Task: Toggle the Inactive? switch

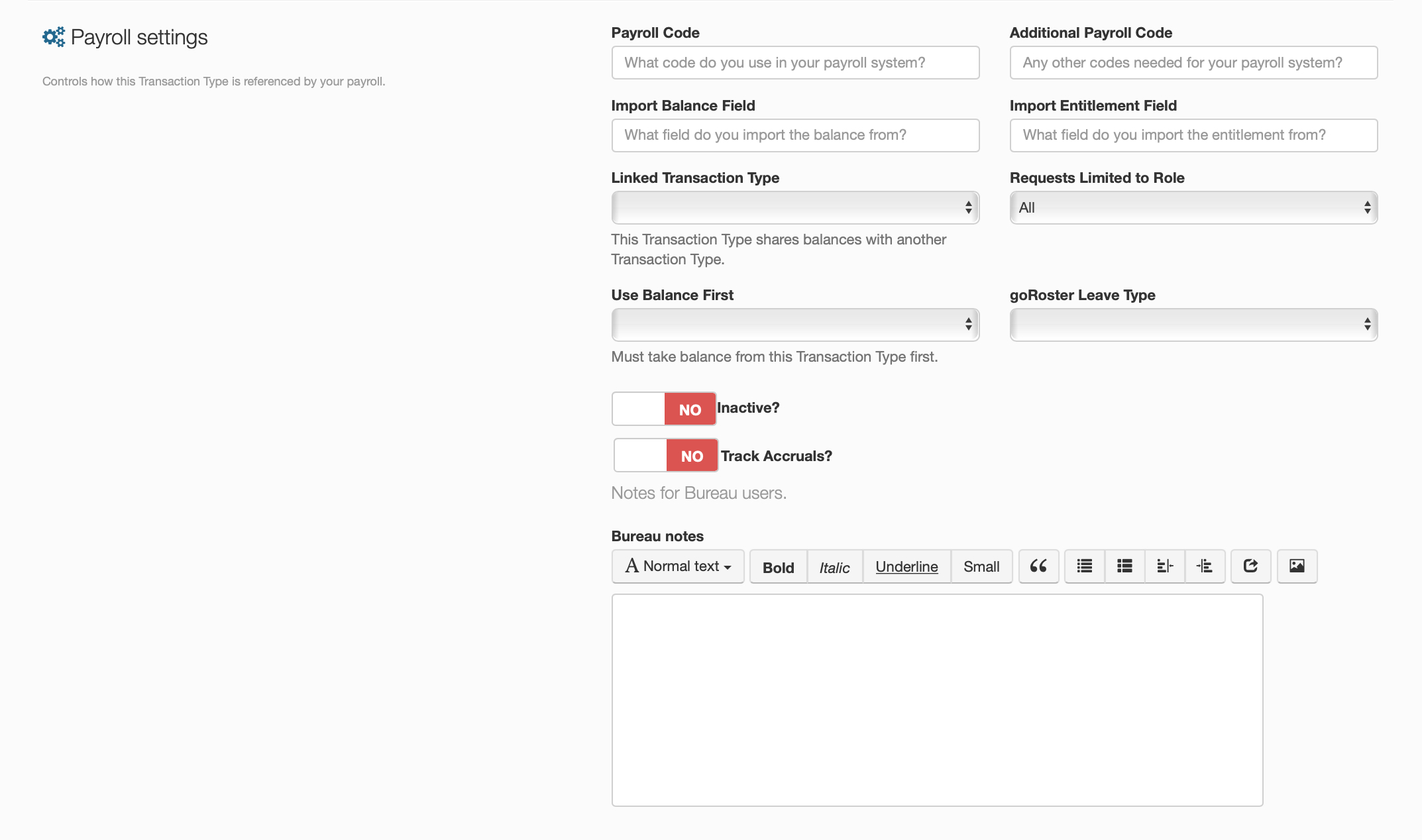Action: [x=663, y=409]
